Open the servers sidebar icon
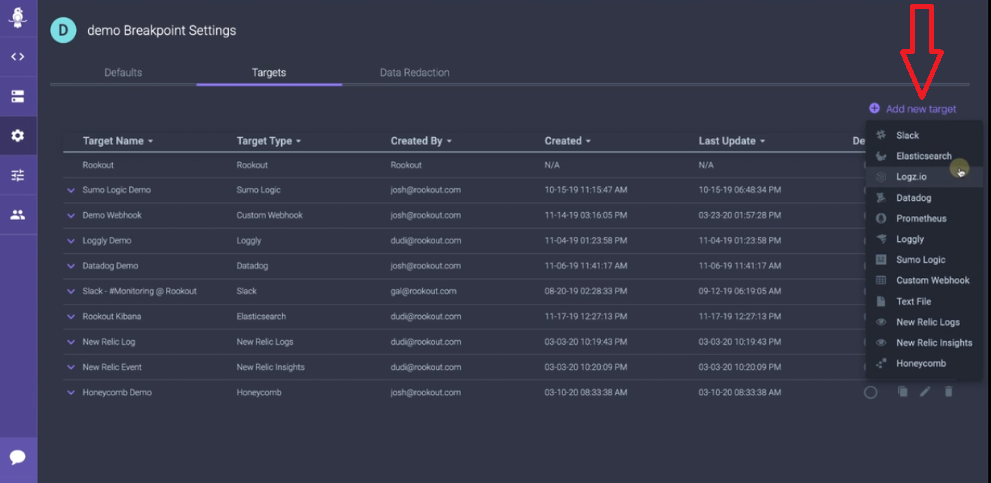The height and width of the screenshot is (483, 991). click(x=18, y=96)
